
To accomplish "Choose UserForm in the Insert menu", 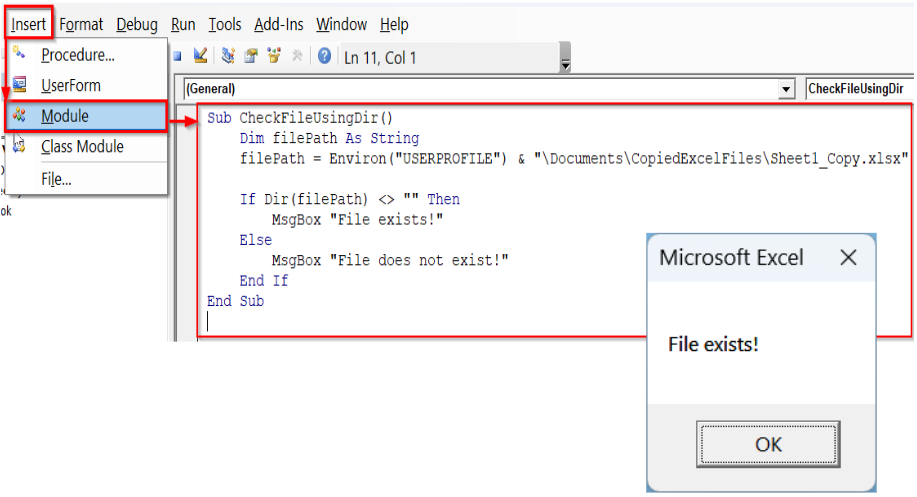I will (70, 86).
